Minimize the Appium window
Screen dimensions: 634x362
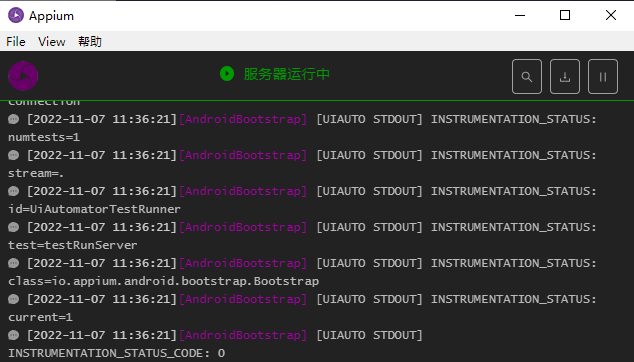[x=520, y=15]
